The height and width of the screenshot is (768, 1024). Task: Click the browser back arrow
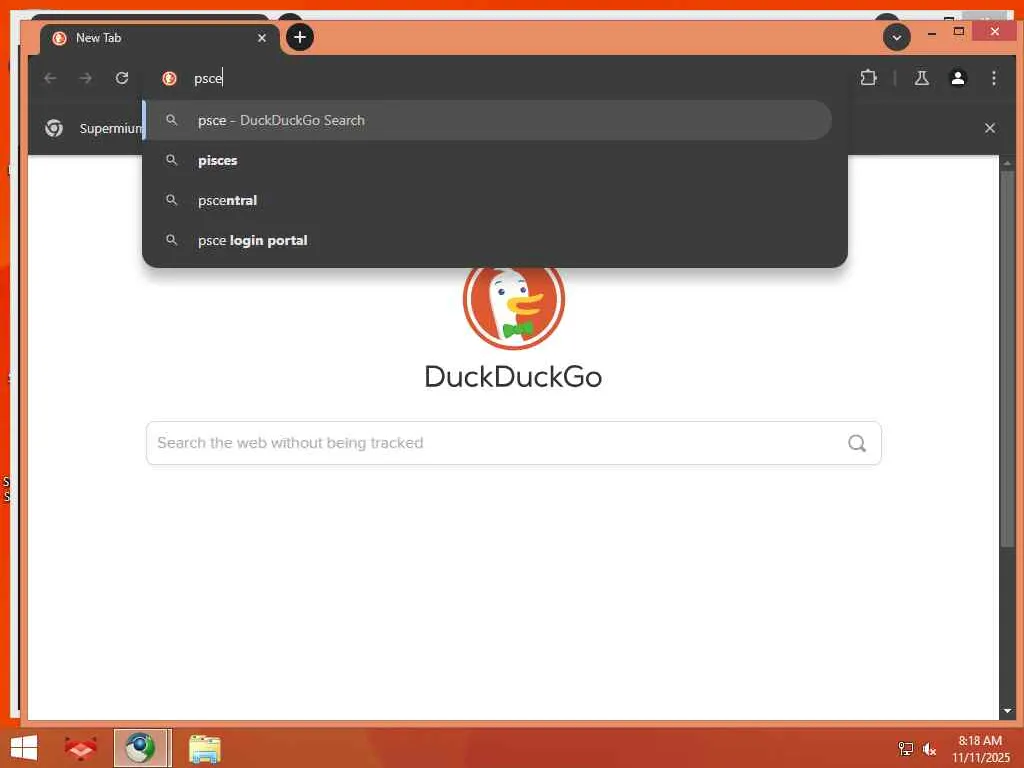[x=50, y=78]
